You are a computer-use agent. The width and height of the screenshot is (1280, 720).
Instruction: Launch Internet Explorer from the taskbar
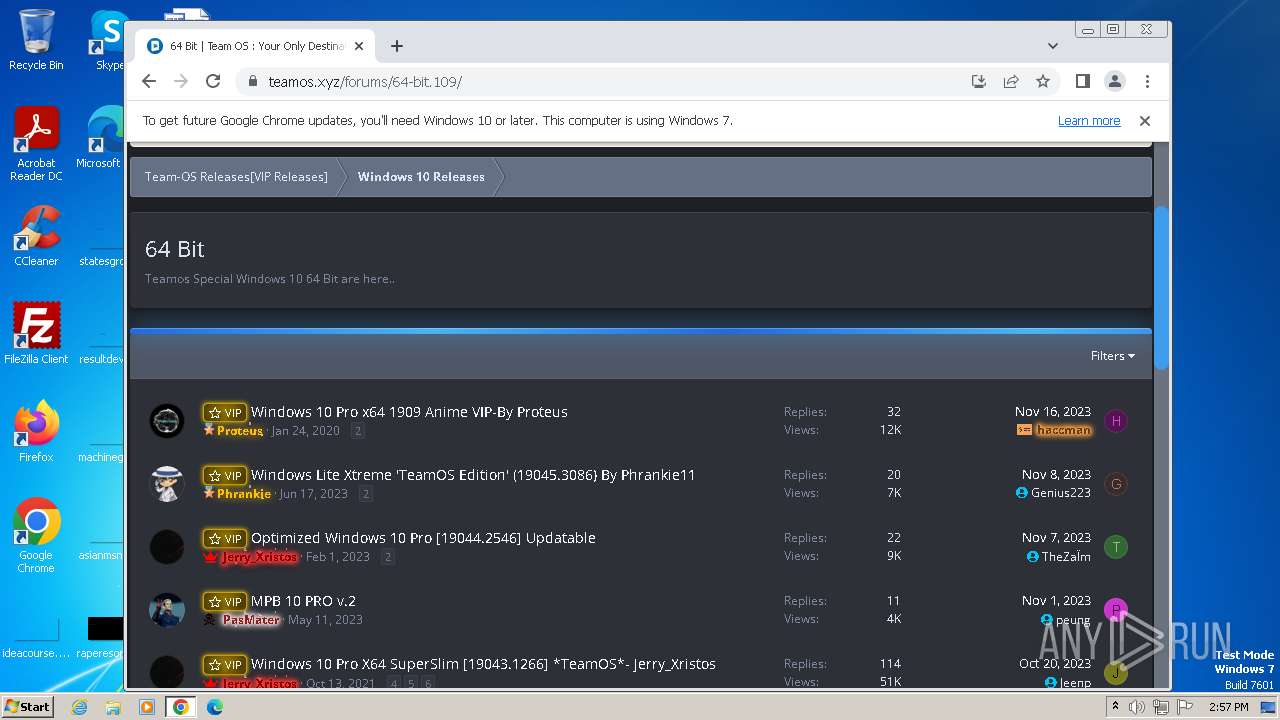click(x=80, y=707)
